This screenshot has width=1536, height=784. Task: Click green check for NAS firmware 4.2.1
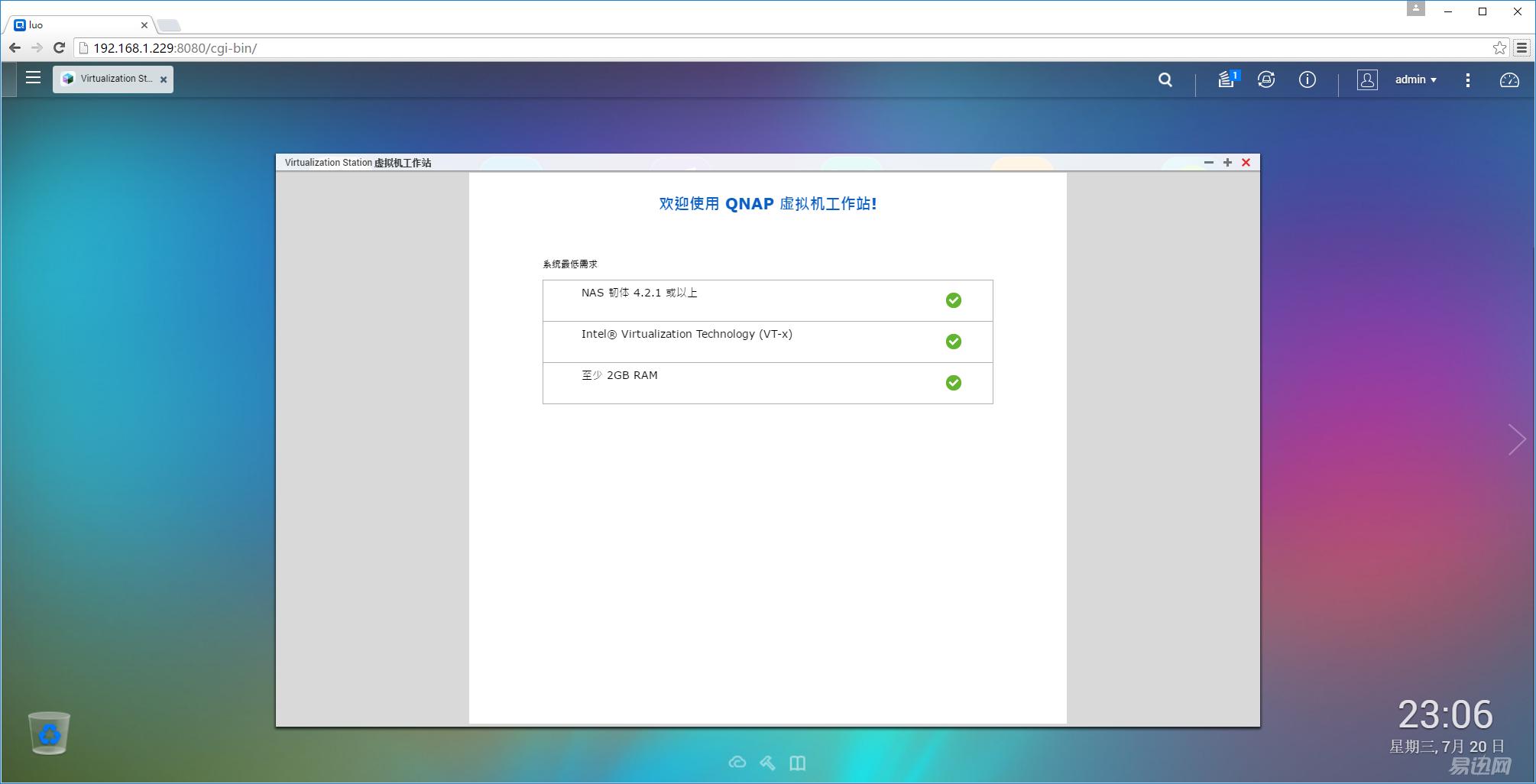[954, 300]
